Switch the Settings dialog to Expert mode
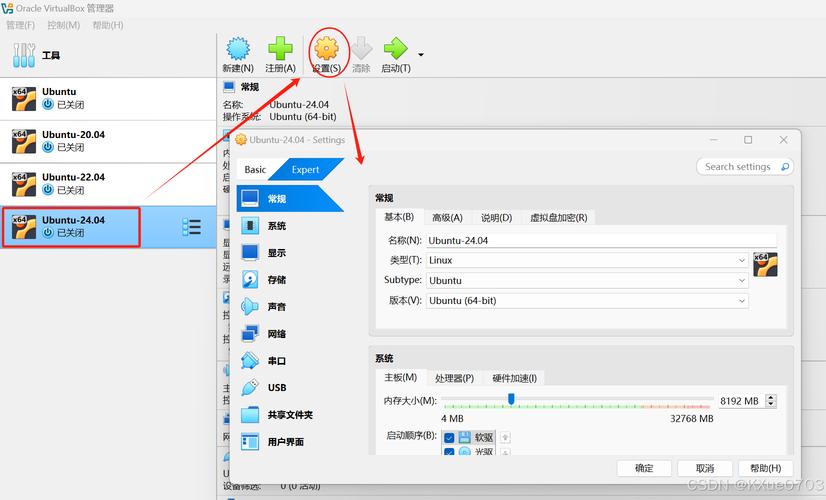 click(x=306, y=170)
